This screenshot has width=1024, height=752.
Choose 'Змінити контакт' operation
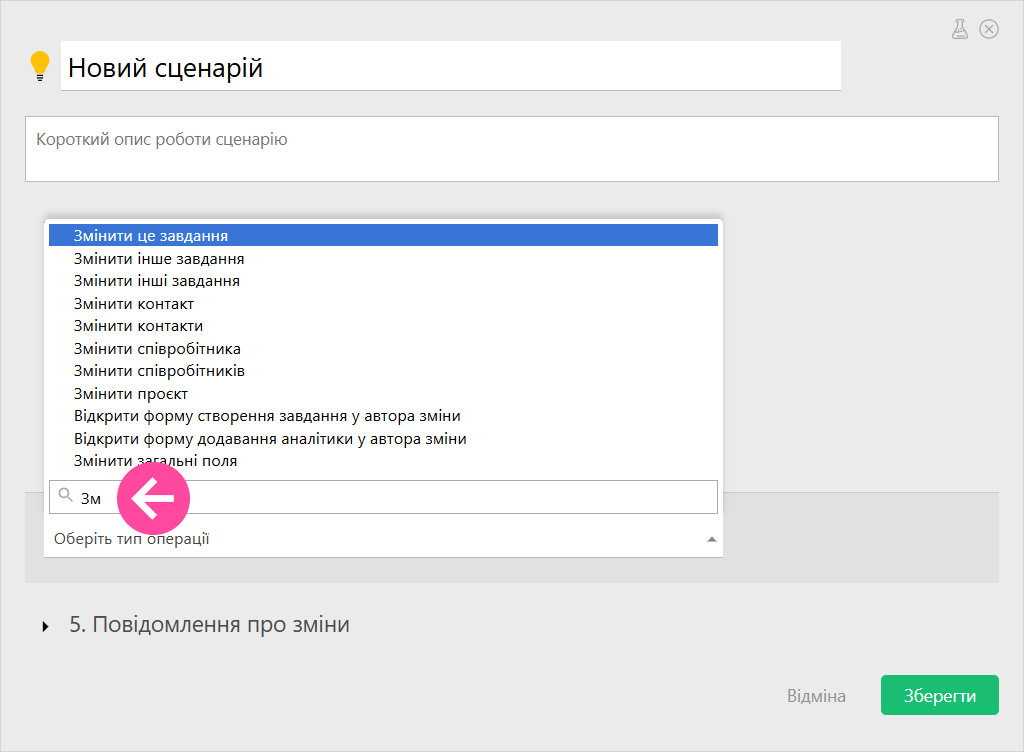point(134,304)
